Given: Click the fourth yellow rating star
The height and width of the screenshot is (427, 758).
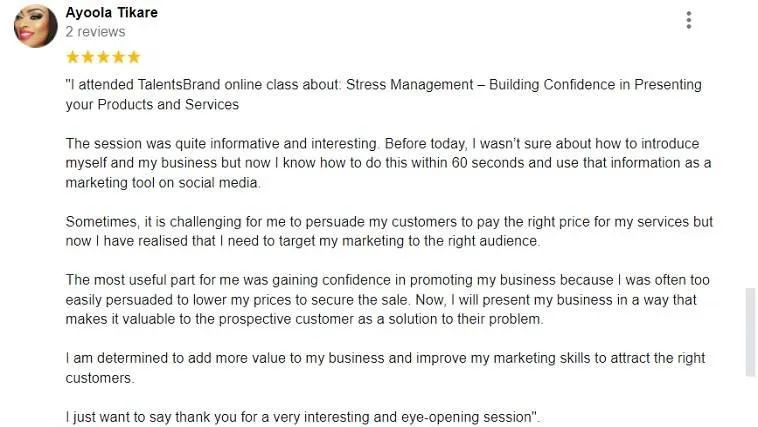Looking at the screenshot, I should (x=118, y=57).
